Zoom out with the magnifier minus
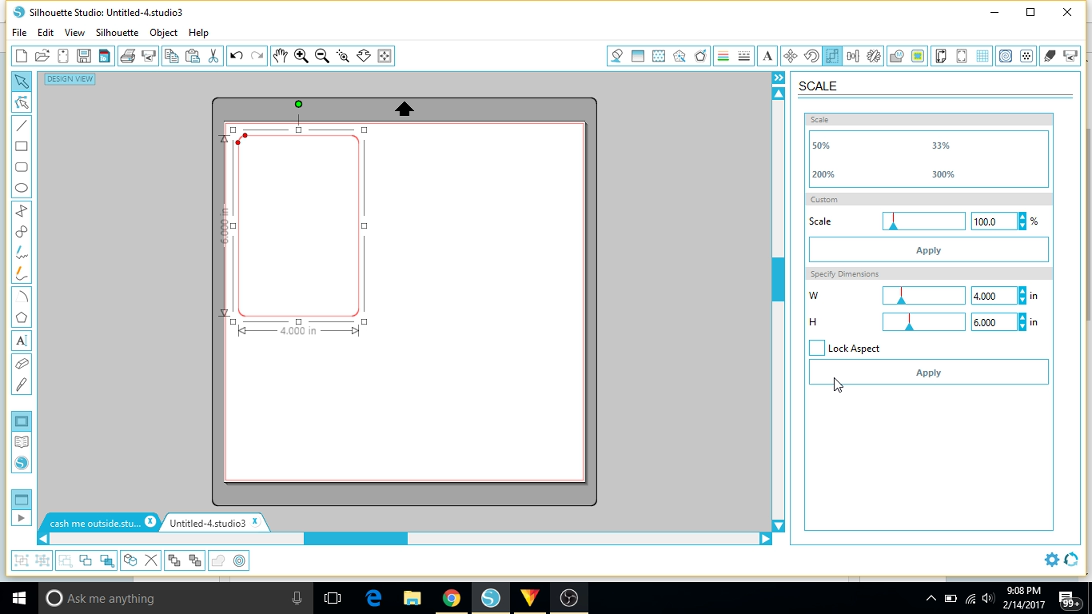 (322, 56)
